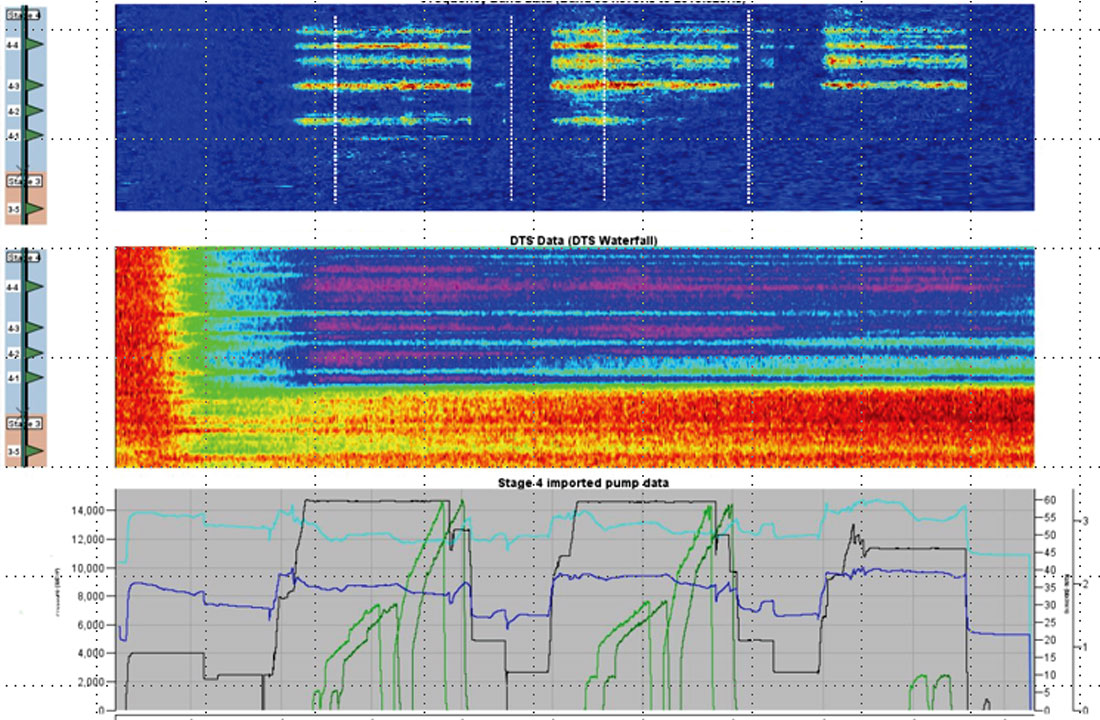This screenshot has height=720, width=1100.
Task: Click inside the pump data chart area
Action: 575,600
